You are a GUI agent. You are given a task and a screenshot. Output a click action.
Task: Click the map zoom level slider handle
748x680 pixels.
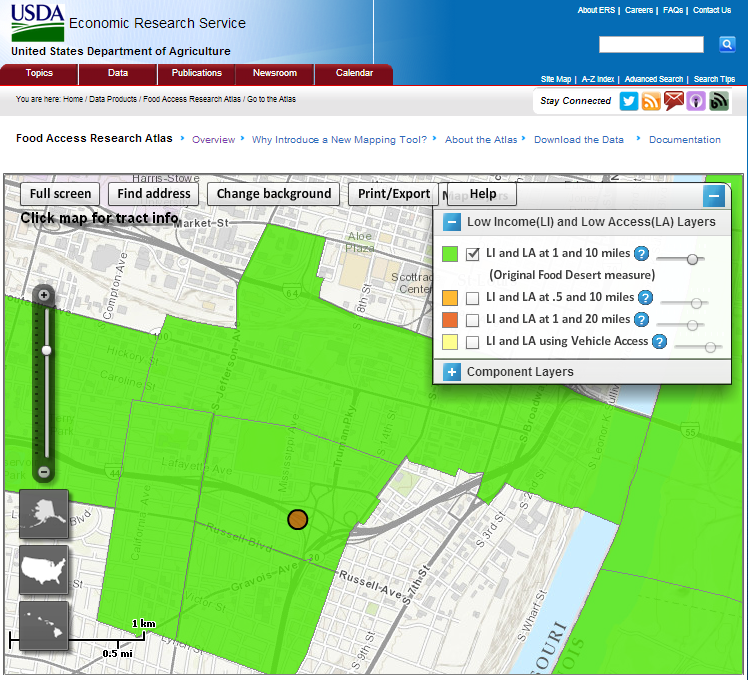(46, 351)
